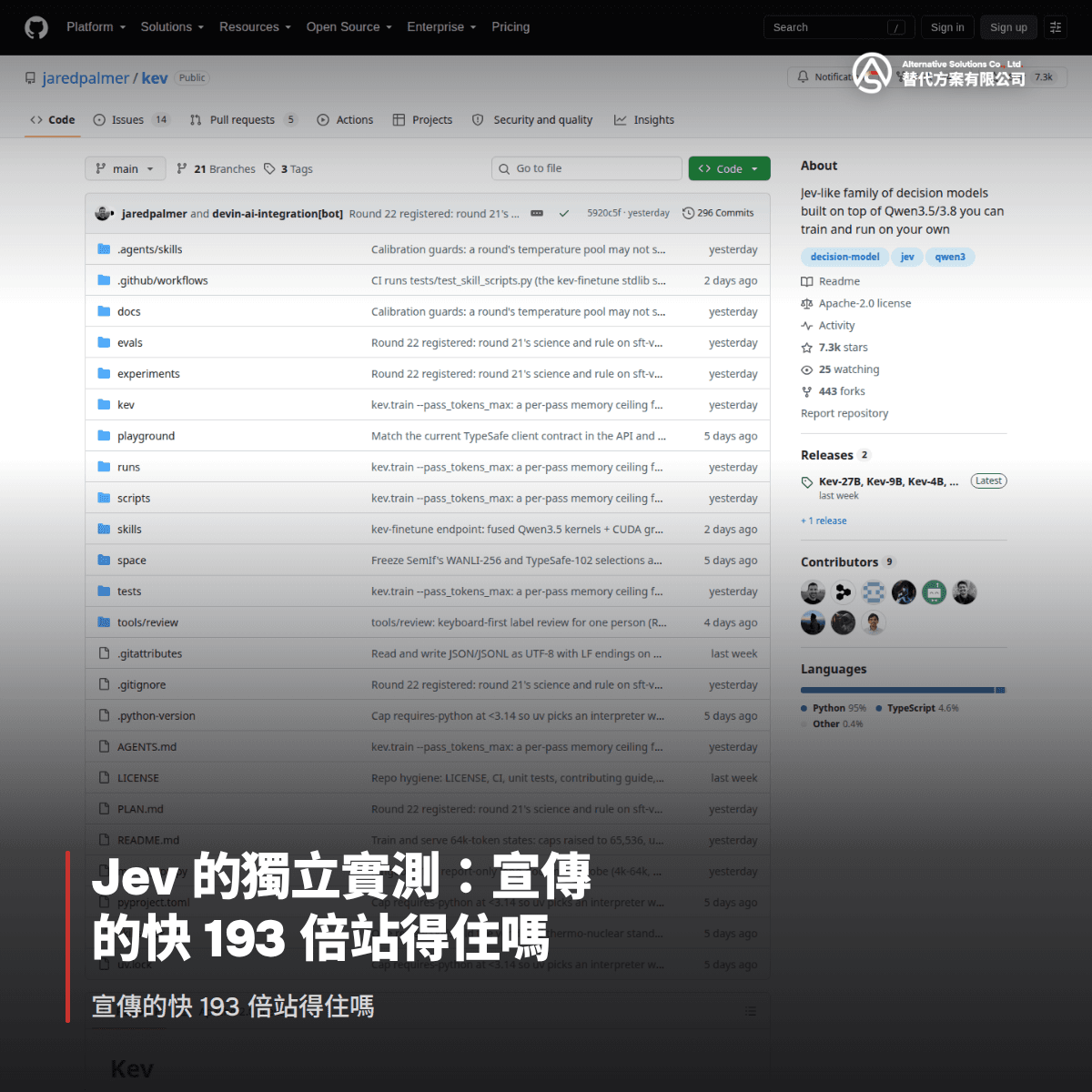Open Security and quality tab
This screenshot has width=1092, height=1092.
coord(532,120)
